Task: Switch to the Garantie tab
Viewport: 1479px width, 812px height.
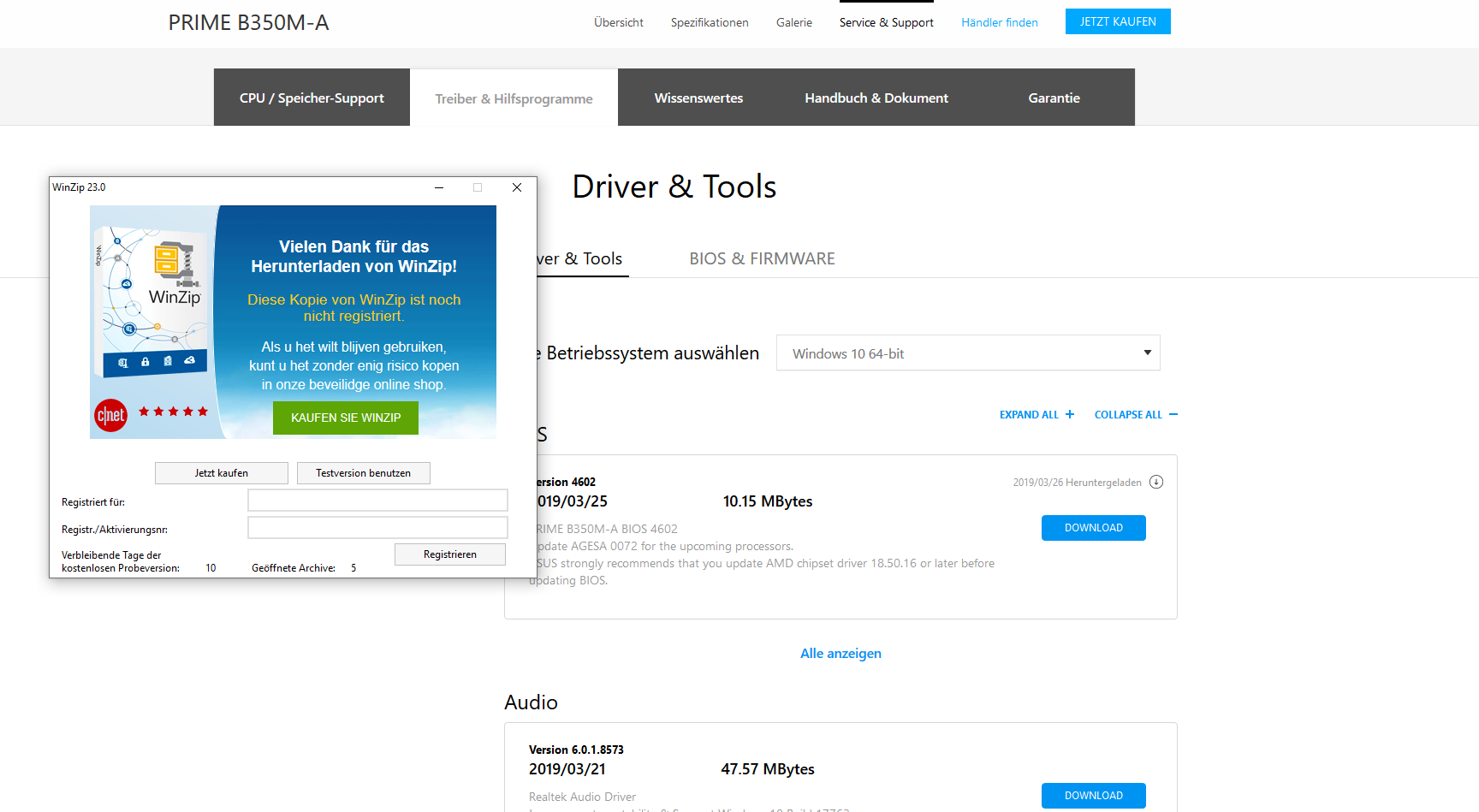Action: [1054, 98]
